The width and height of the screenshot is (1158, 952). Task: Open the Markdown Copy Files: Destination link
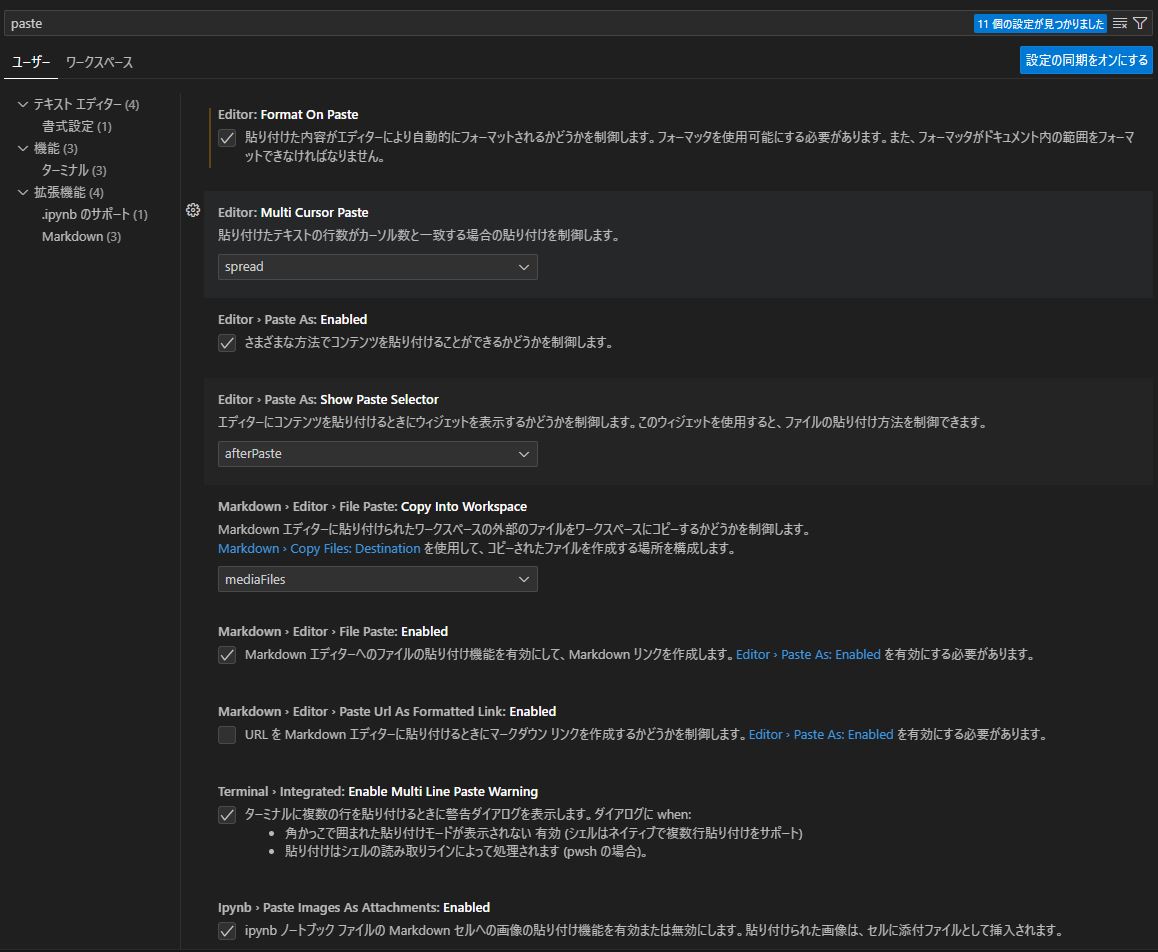point(319,549)
